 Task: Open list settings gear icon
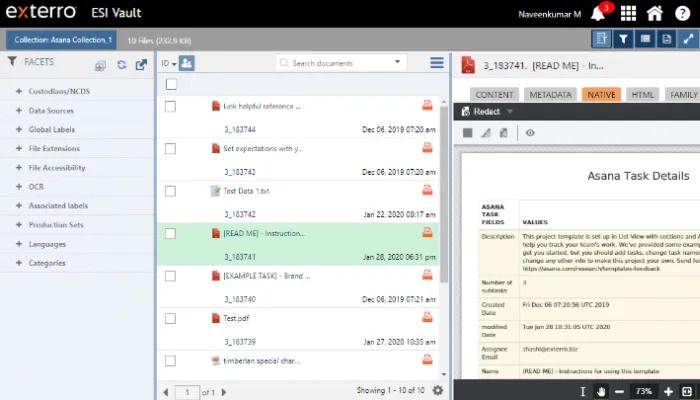pos(437,390)
